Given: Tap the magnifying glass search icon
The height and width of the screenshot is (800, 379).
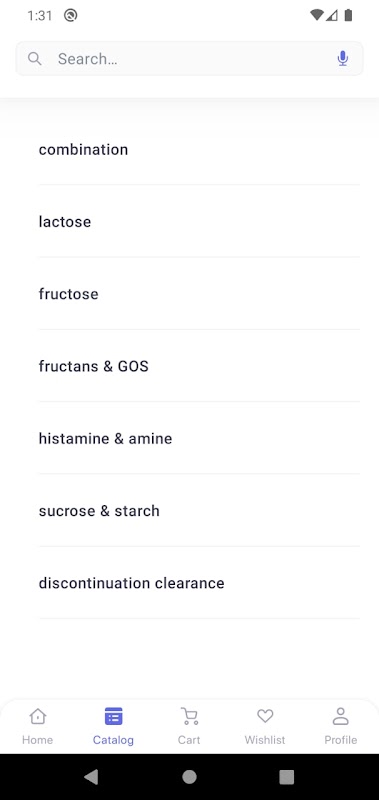Looking at the screenshot, I should (35, 59).
